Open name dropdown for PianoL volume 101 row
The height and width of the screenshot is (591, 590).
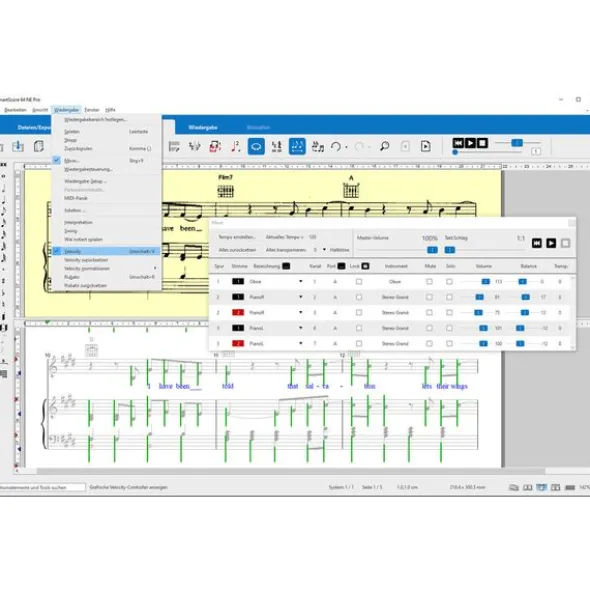[x=300, y=328]
